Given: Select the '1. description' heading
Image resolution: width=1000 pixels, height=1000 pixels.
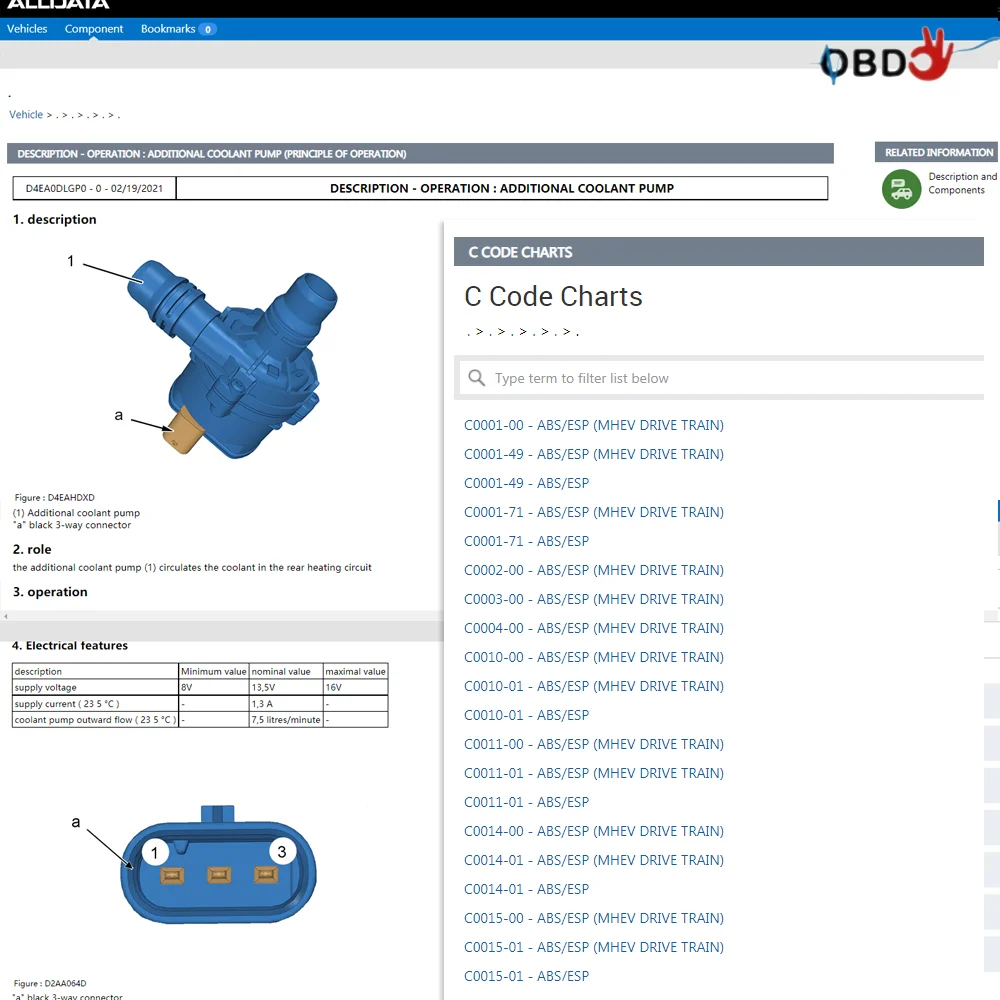Looking at the screenshot, I should 55,219.
